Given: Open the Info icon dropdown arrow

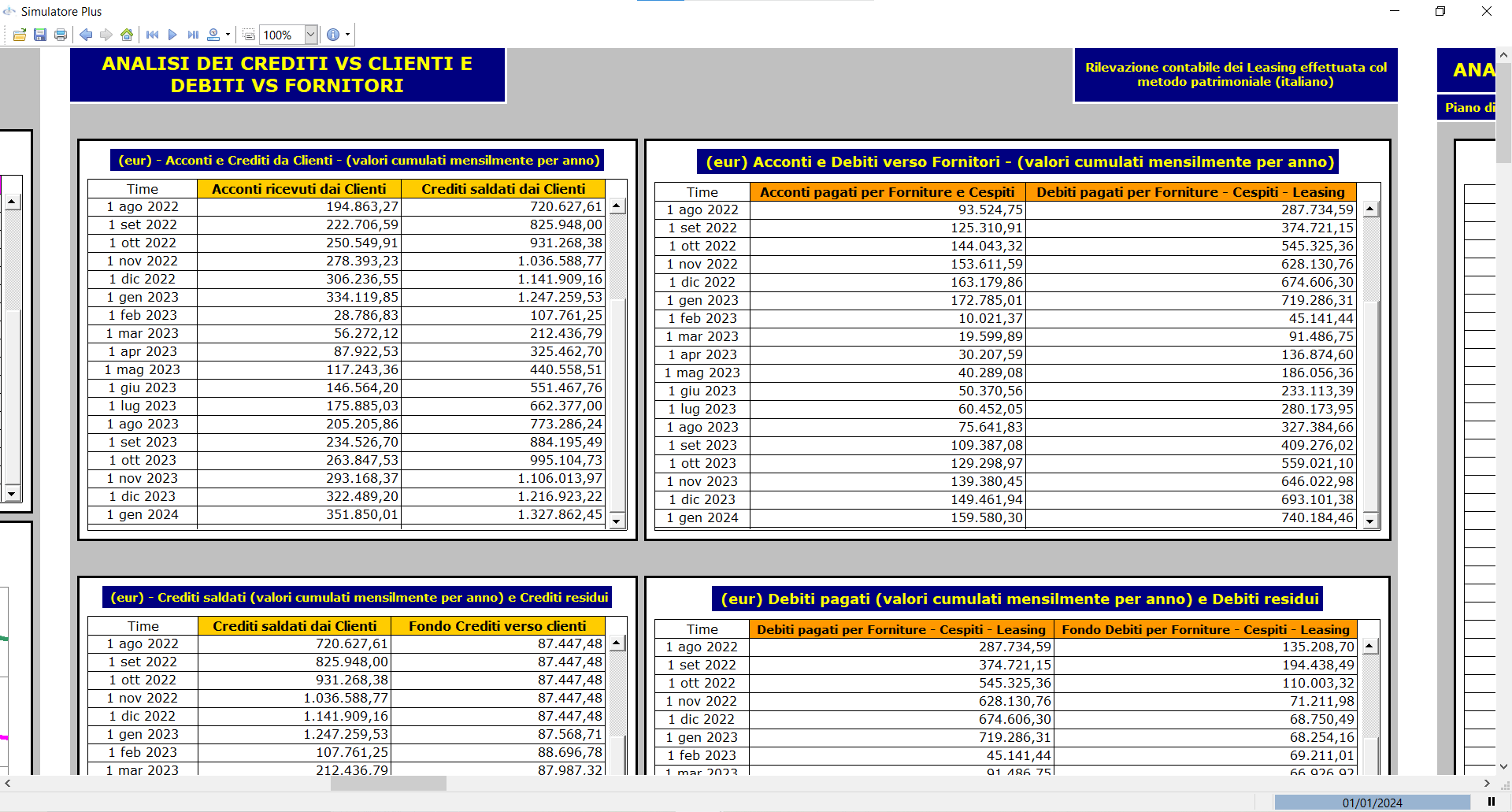Looking at the screenshot, I should pos(348,35).
